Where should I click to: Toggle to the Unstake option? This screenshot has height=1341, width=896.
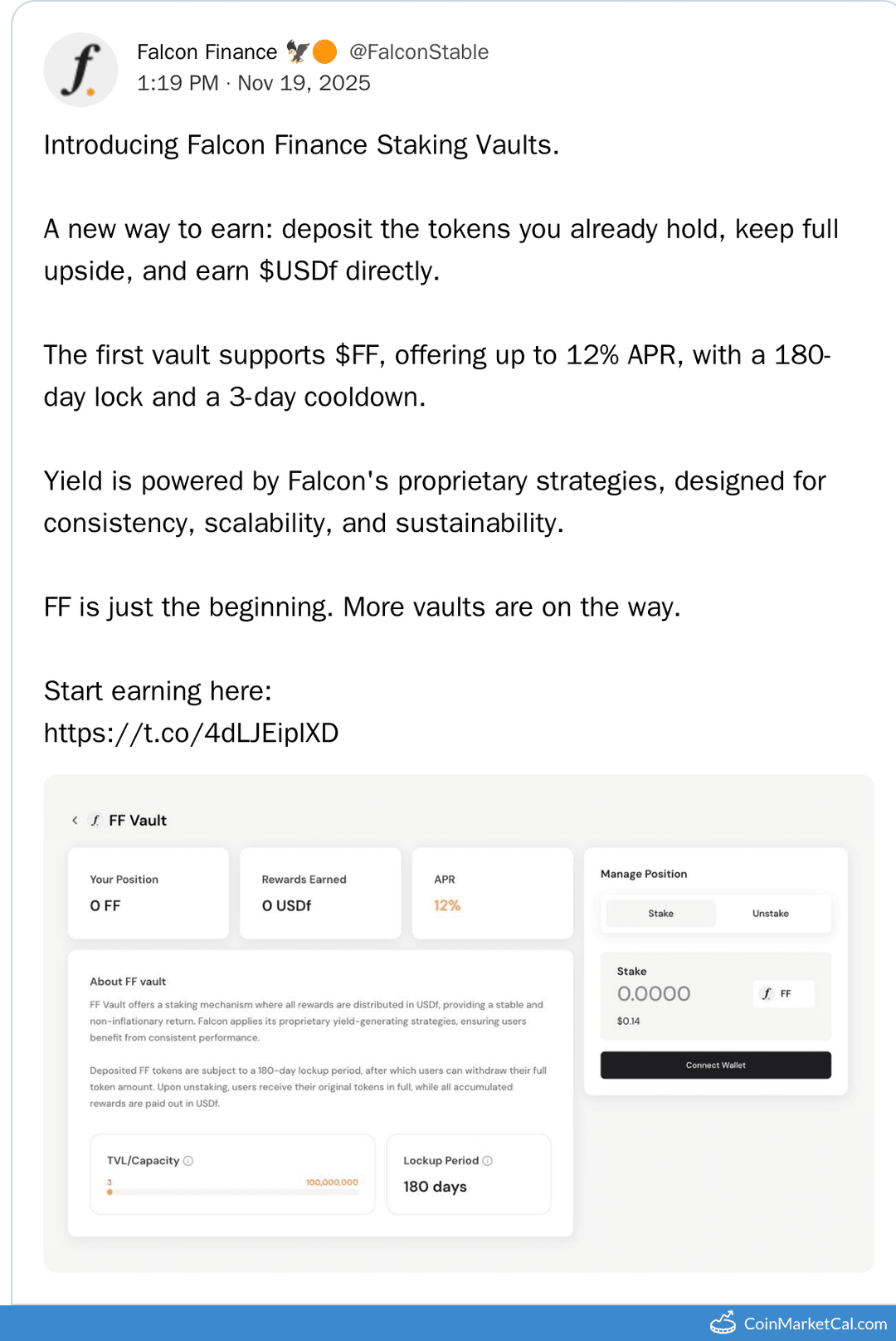(x=770, y=913)
